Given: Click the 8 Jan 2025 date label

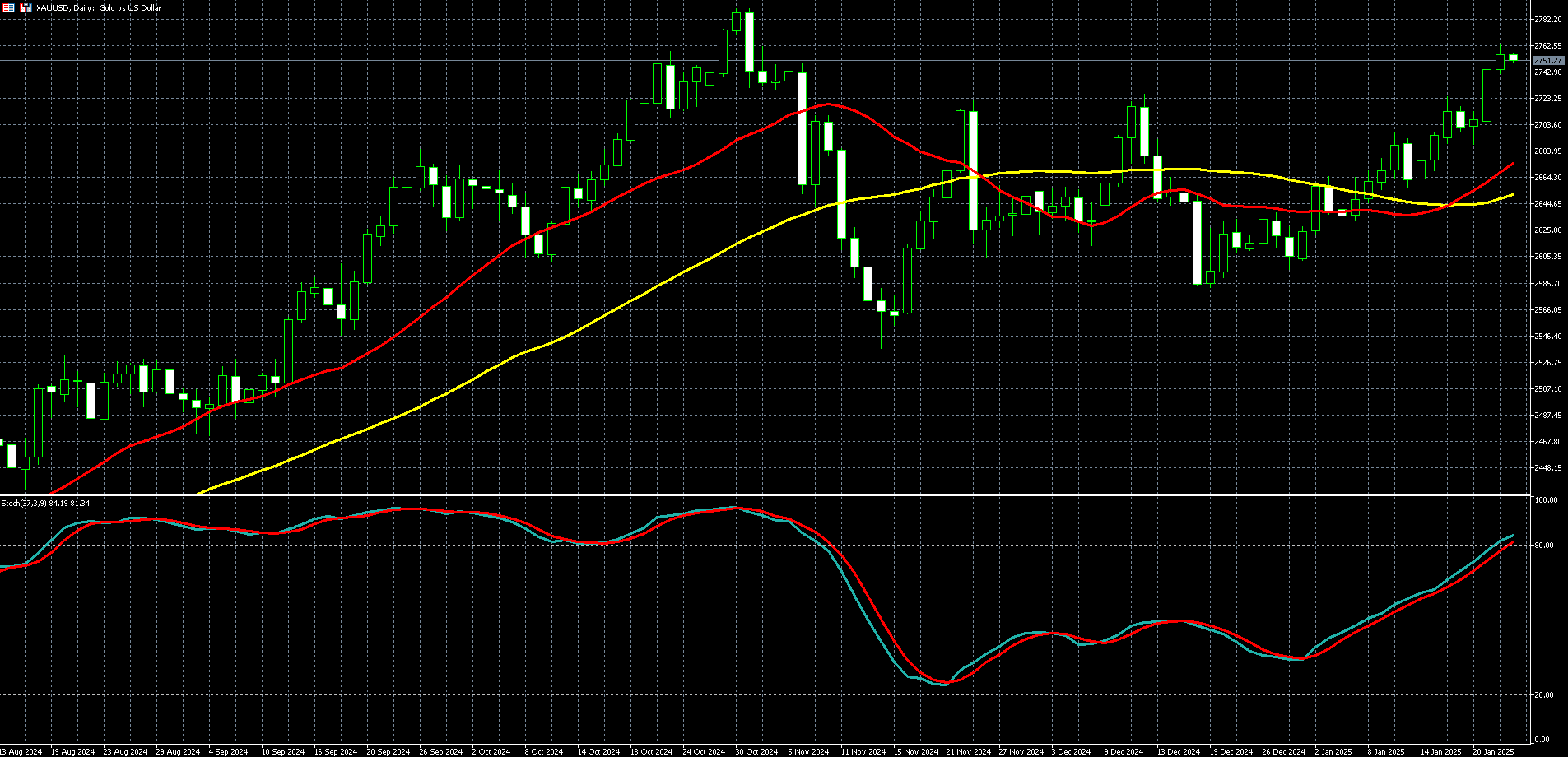Looking at the screenshot, I should [x=1386, y=752].
